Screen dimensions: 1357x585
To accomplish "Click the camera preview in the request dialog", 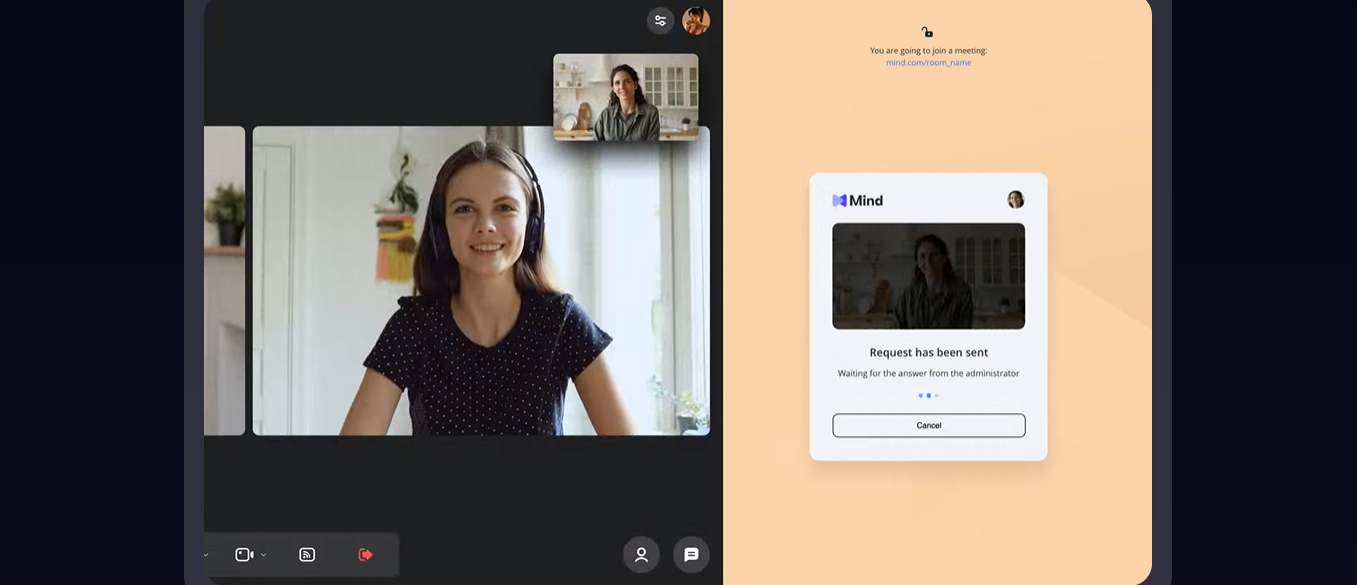I will click(x=928, y=276).
